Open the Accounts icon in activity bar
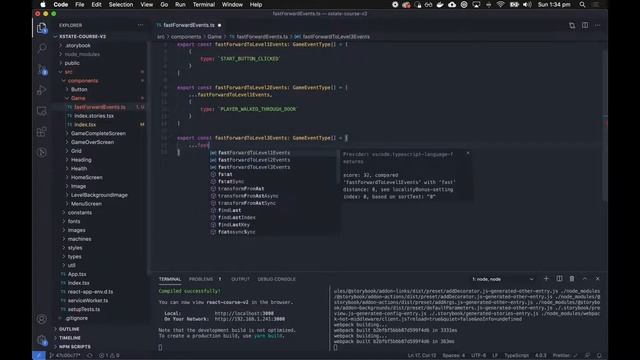The image size is (640, 360). point(42,319)
